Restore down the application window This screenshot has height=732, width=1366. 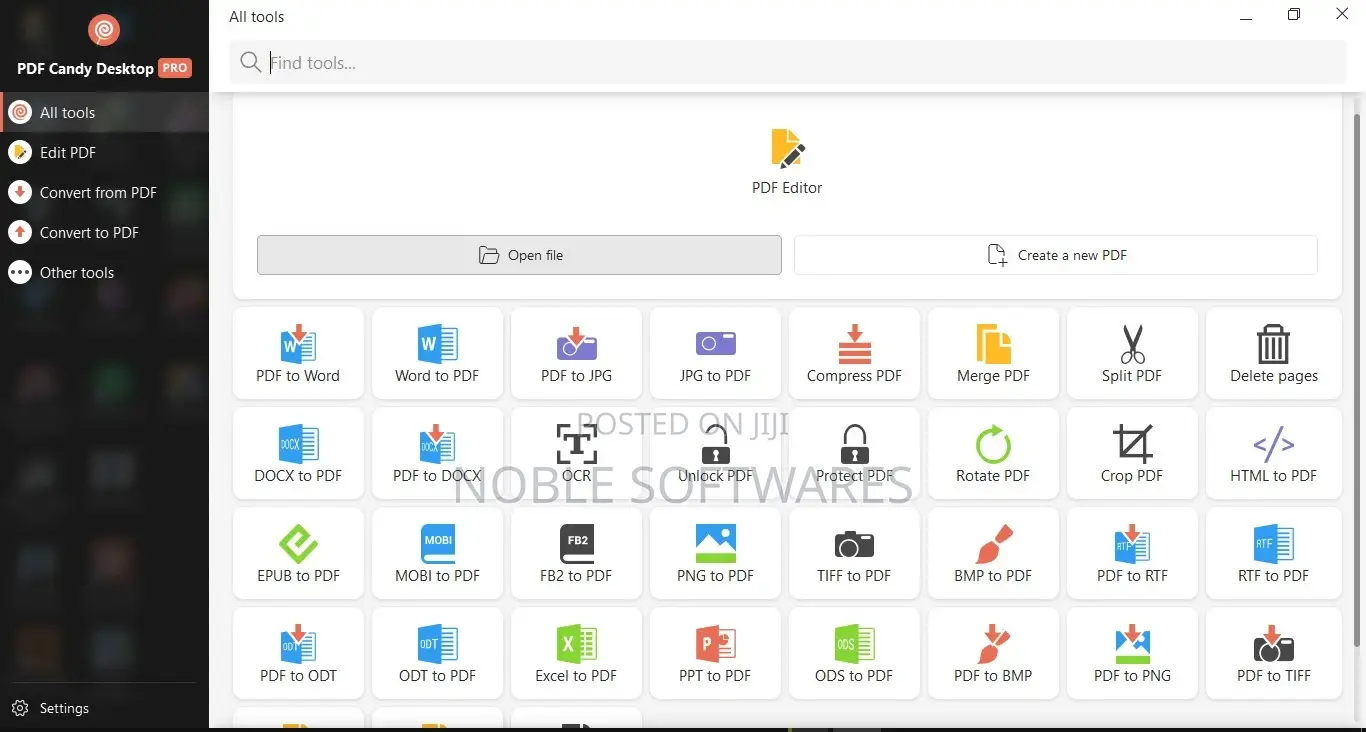[1294, 15]
